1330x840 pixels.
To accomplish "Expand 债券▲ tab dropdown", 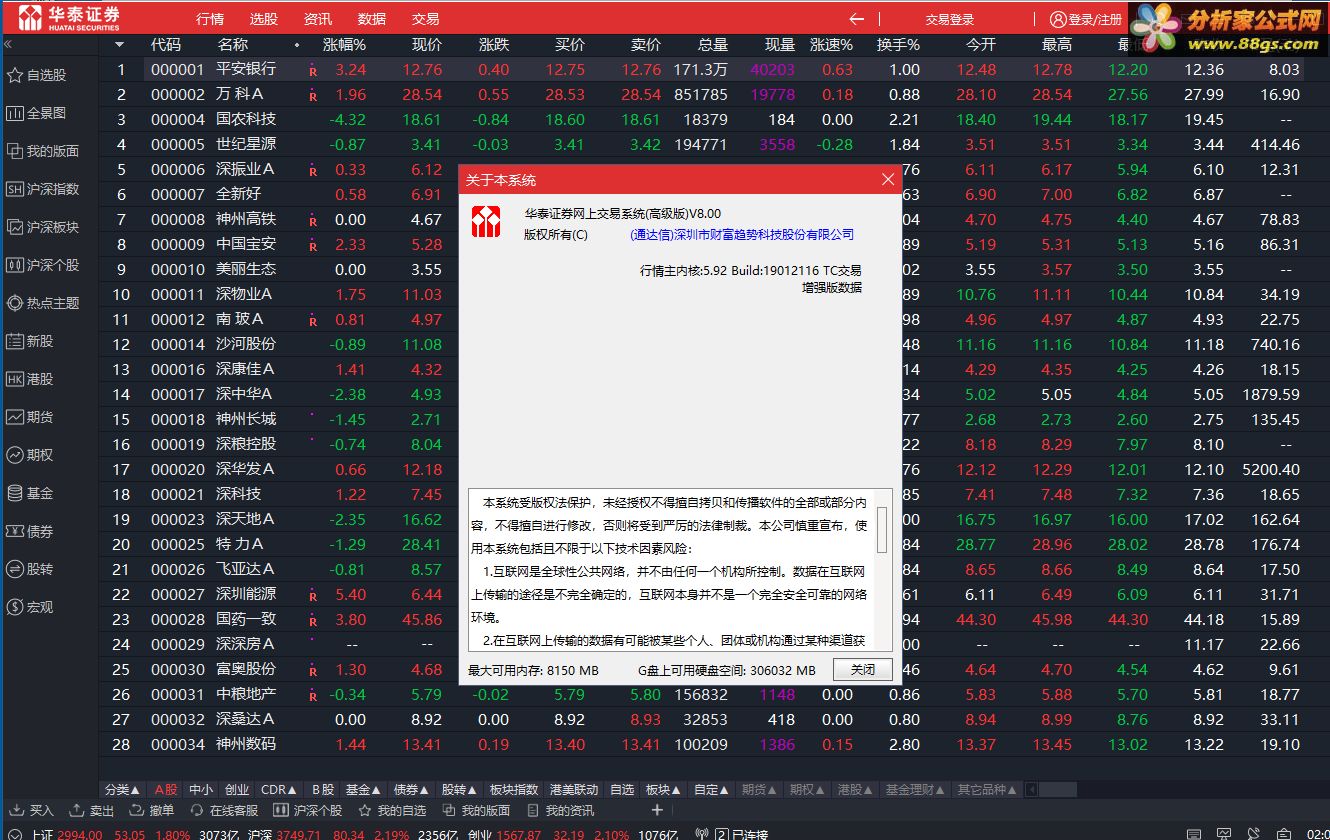I will coord(412,790).
